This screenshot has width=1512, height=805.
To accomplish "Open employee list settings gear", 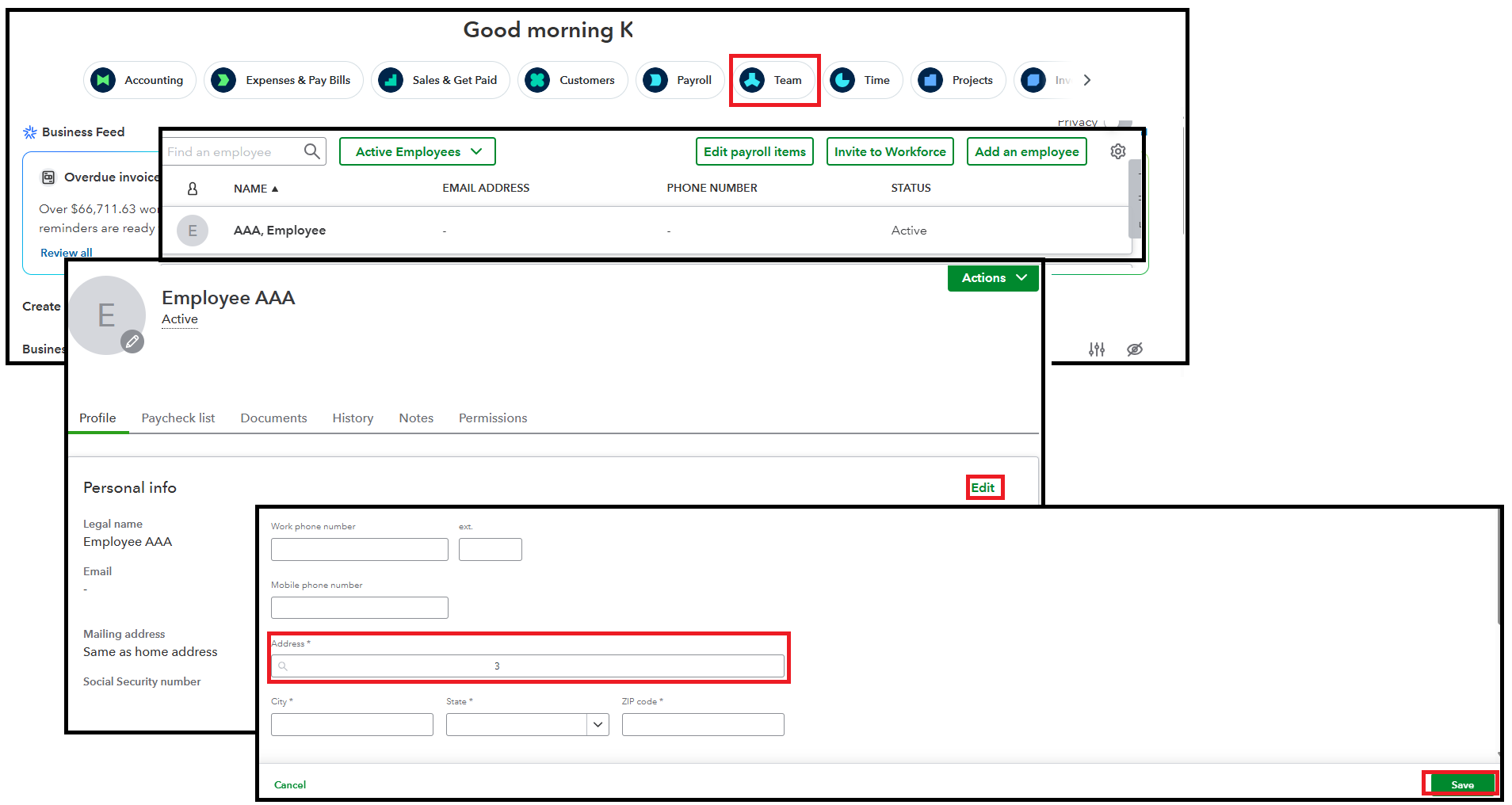I will coord(1118,151).
